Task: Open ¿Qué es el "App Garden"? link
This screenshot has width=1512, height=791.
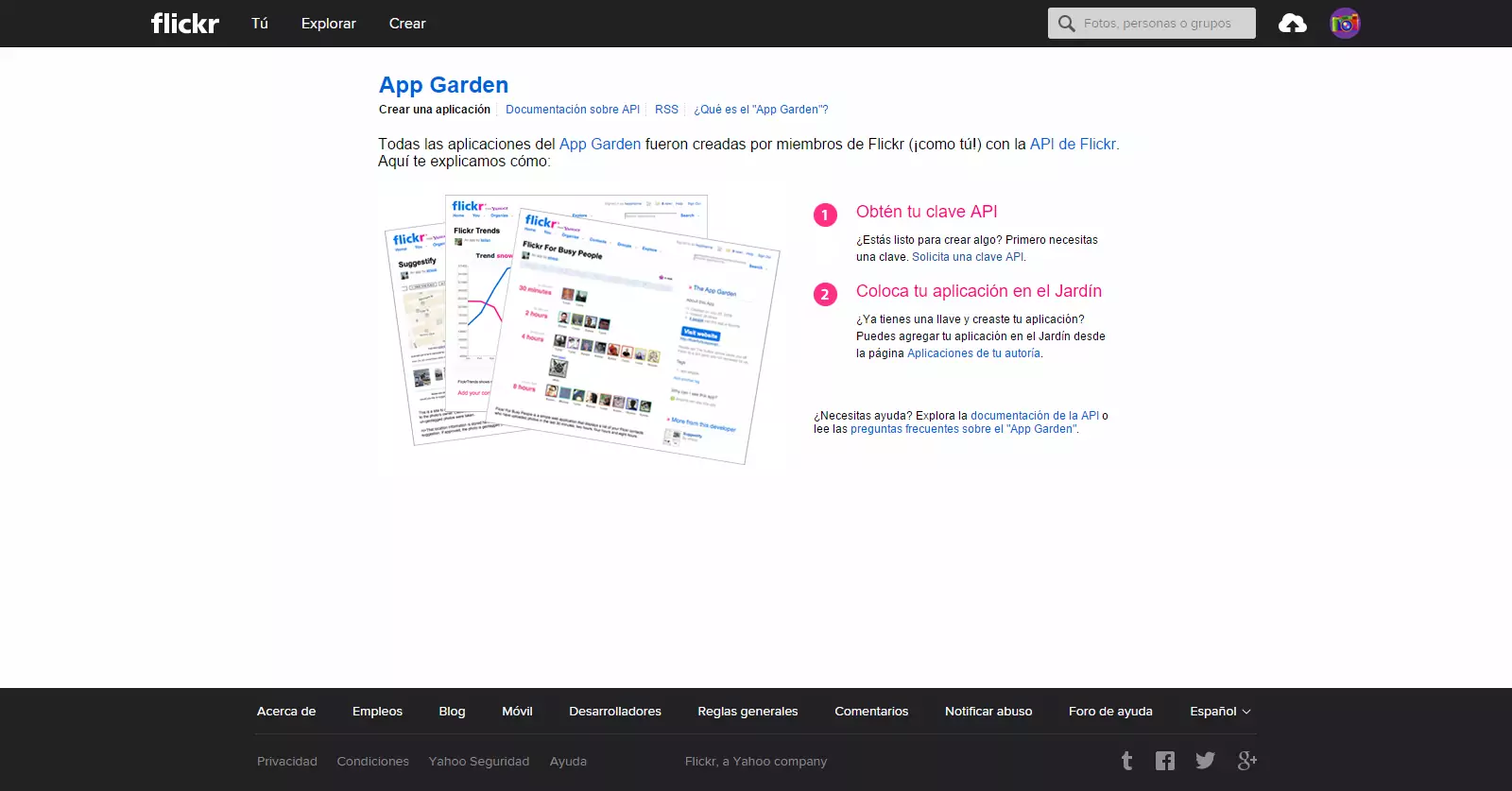Action: pos(761,110)
